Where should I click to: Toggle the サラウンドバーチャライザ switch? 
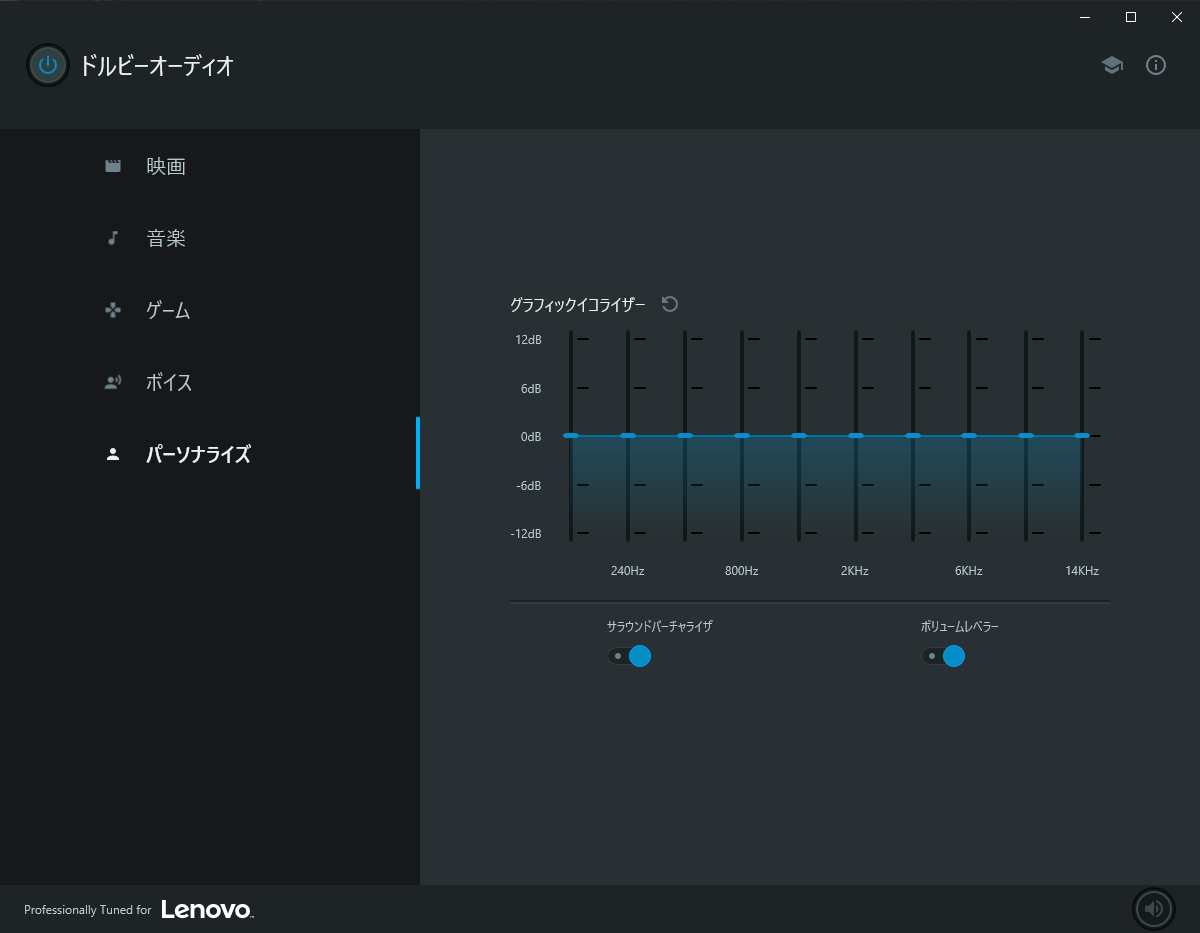pyautogui.click(x=629, y=656)
